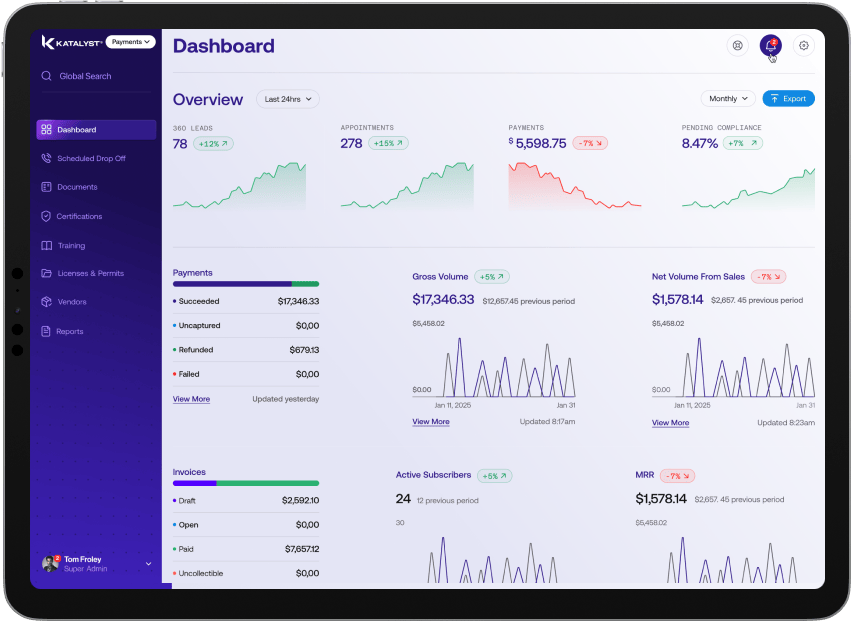Click the Global Search field

85,76
